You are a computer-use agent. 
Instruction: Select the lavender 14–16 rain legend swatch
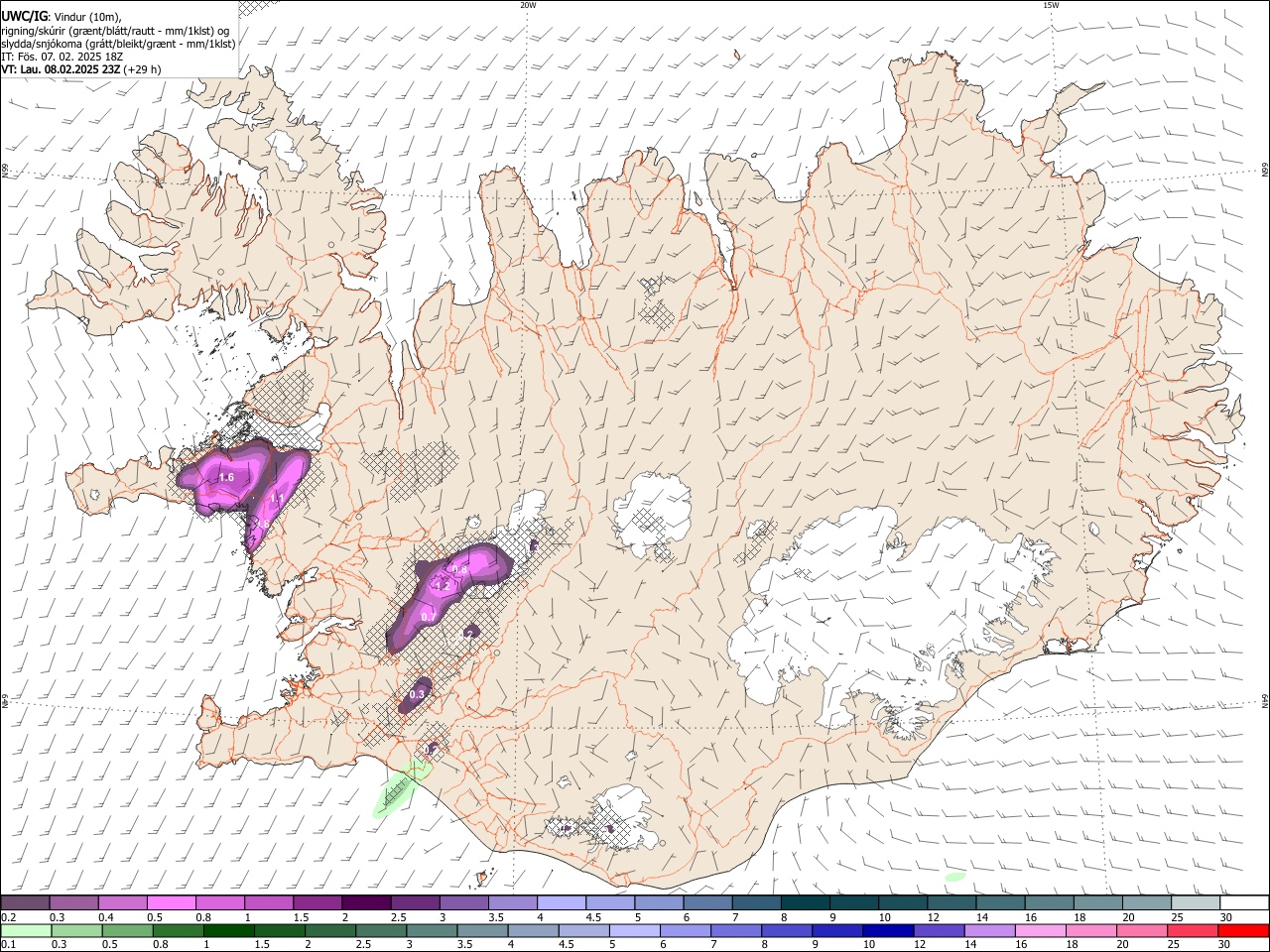991,931
